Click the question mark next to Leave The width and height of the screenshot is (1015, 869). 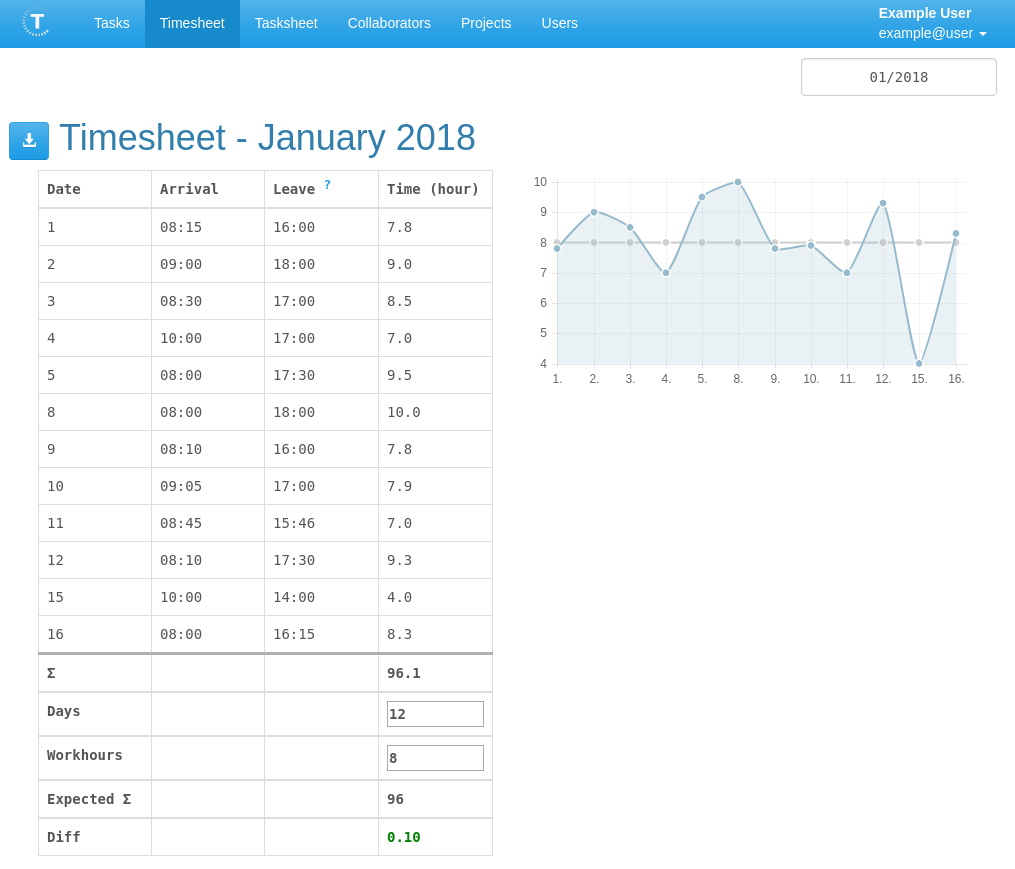[x=329, y=183]
